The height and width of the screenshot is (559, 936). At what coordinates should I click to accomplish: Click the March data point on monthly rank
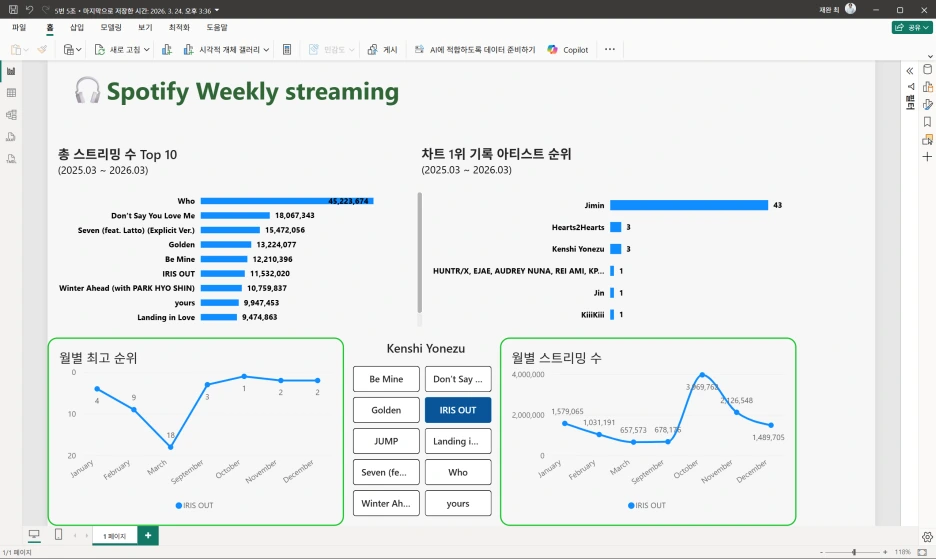click(x=171, y=447)
